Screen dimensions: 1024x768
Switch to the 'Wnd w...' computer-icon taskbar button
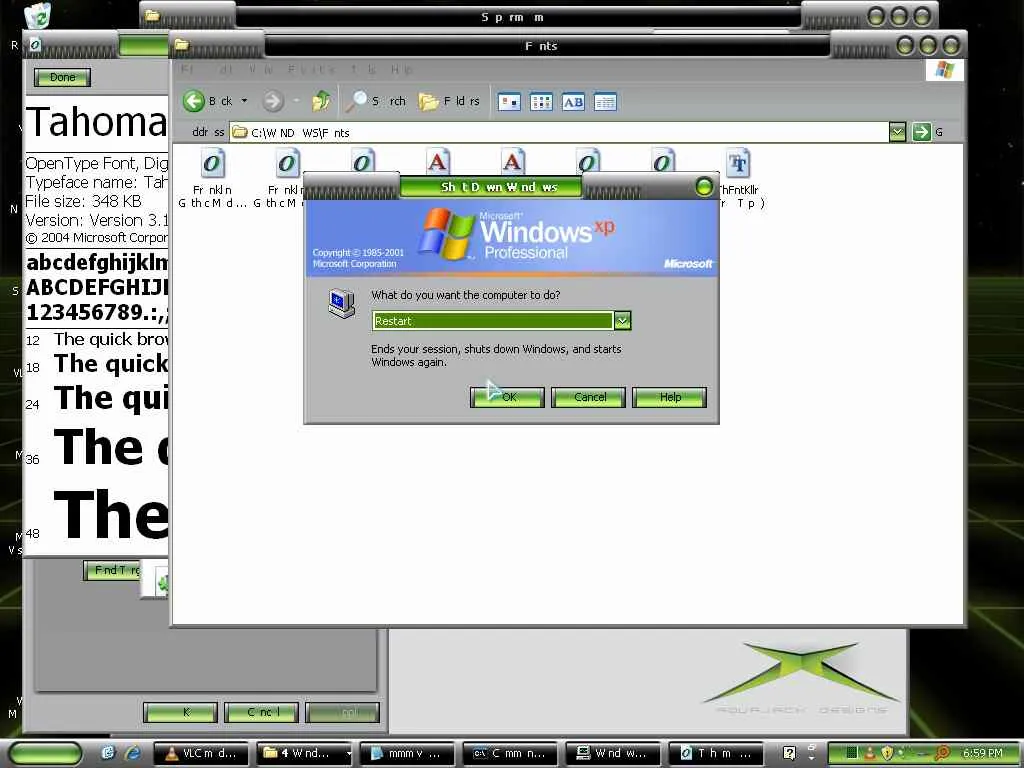pyautogui.click(x=613, y=753)
